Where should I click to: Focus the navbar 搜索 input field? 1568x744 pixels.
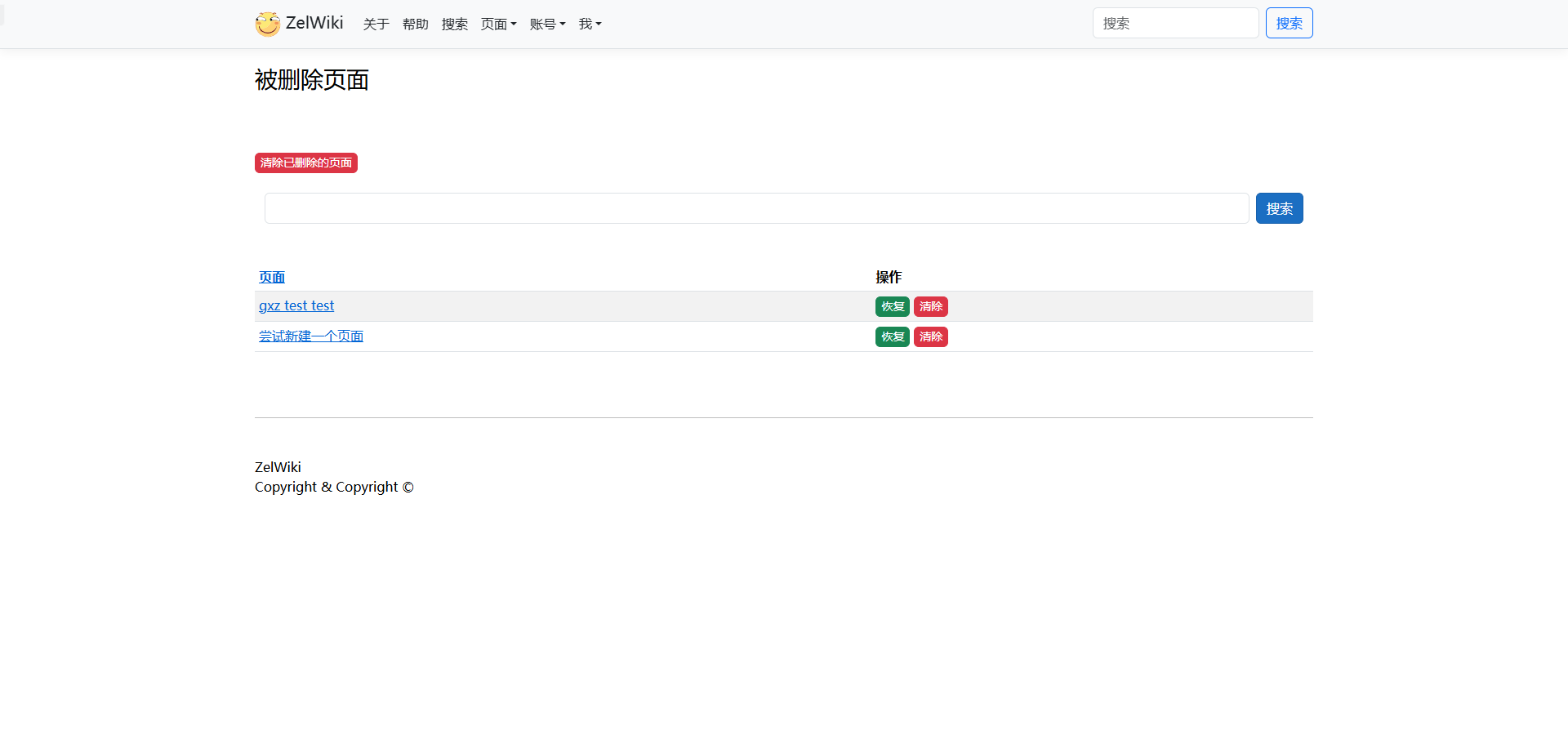point(1174,23)
